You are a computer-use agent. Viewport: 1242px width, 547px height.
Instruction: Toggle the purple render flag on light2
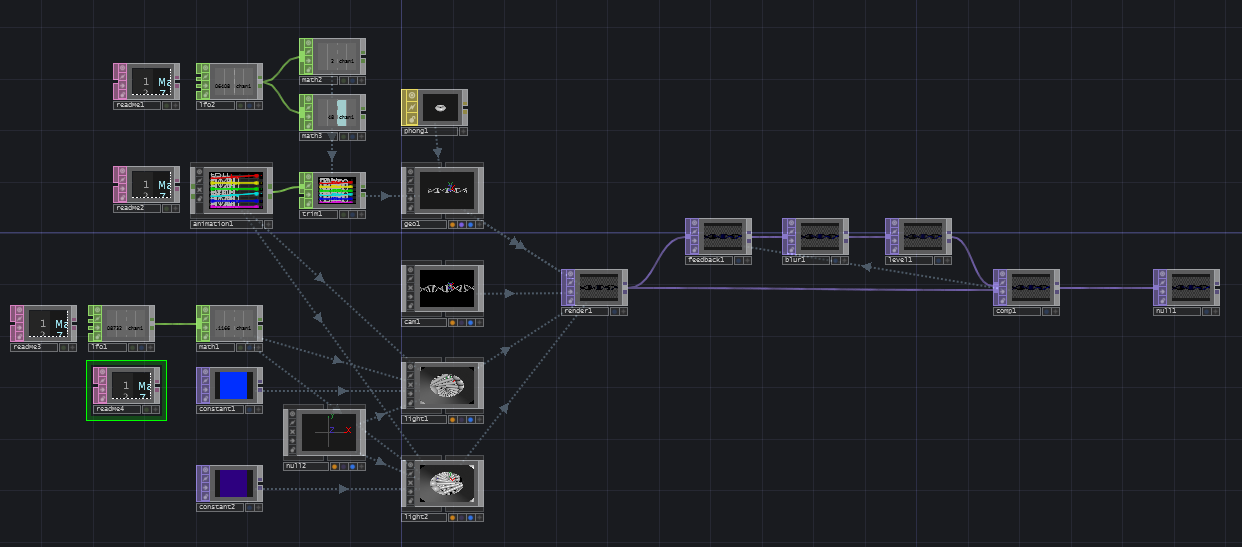pos(462,518)
